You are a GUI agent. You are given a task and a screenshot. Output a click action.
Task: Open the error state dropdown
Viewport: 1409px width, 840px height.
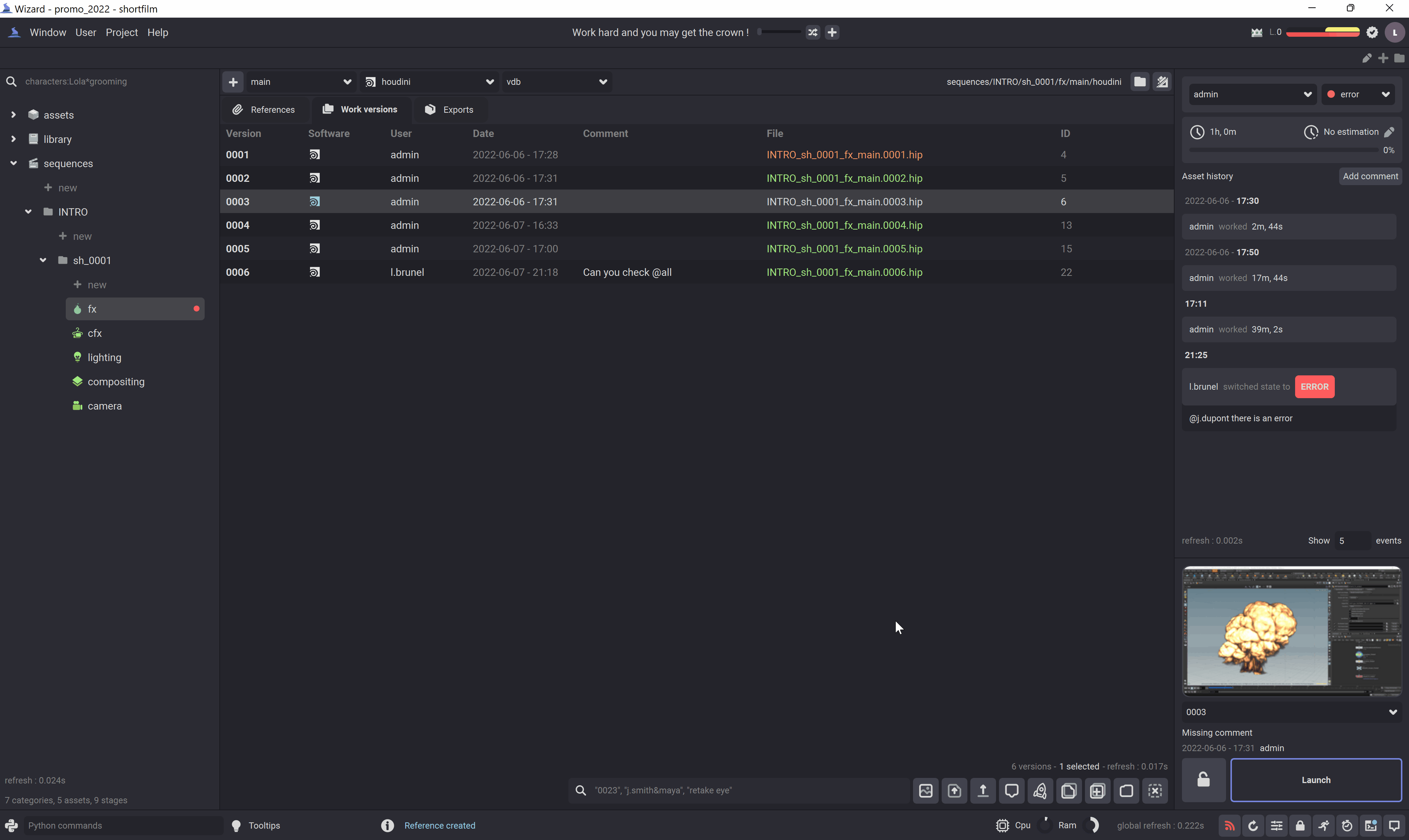(1358, 94)
